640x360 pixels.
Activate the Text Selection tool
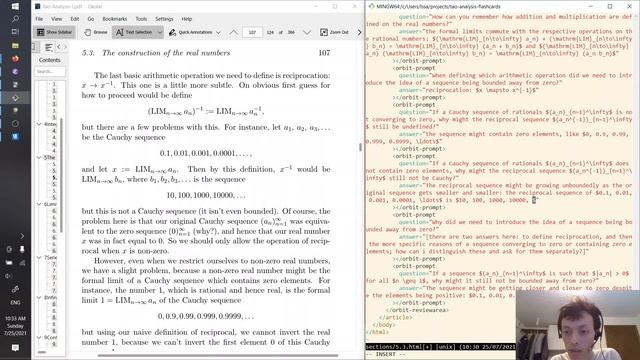[x=133, y=32]
